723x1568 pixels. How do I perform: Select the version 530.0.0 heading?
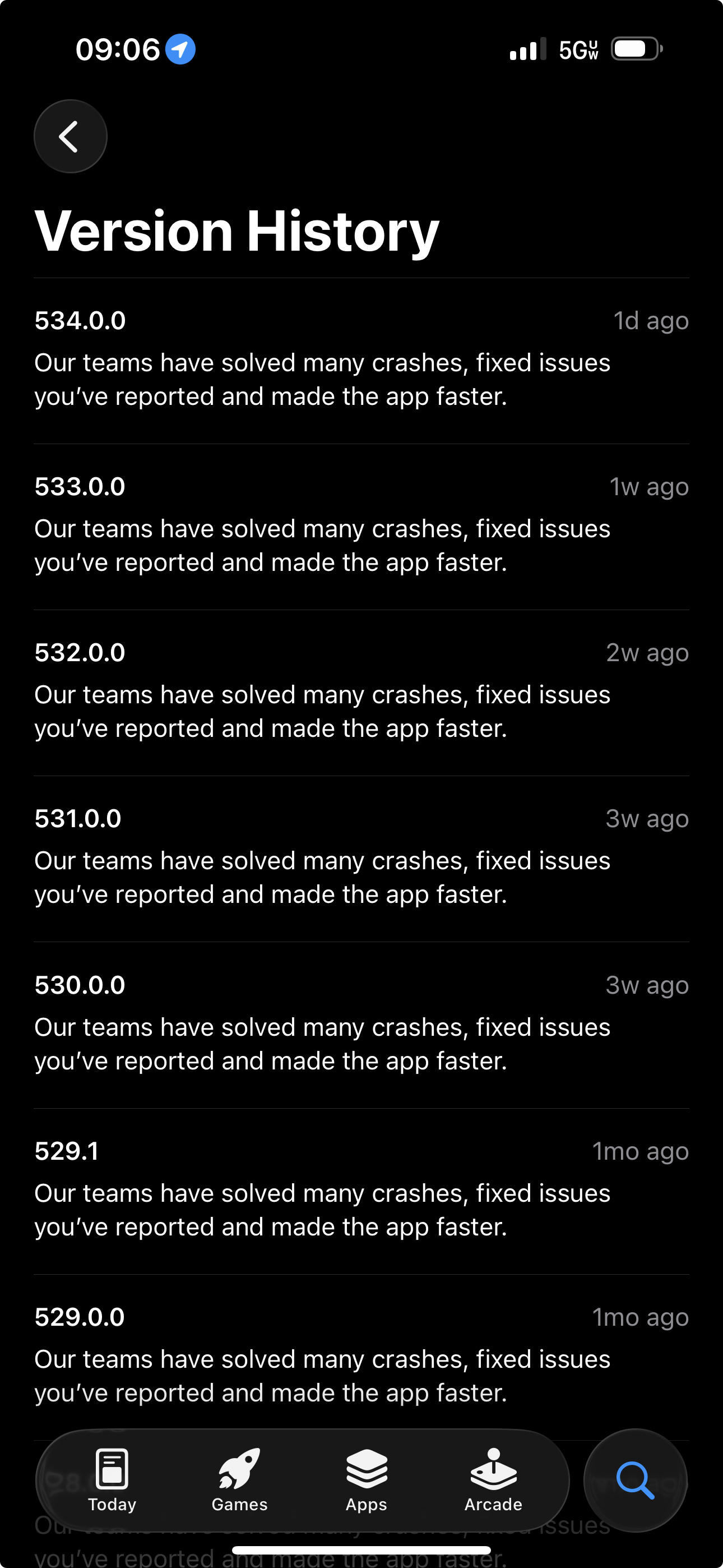tap(80, 985)
